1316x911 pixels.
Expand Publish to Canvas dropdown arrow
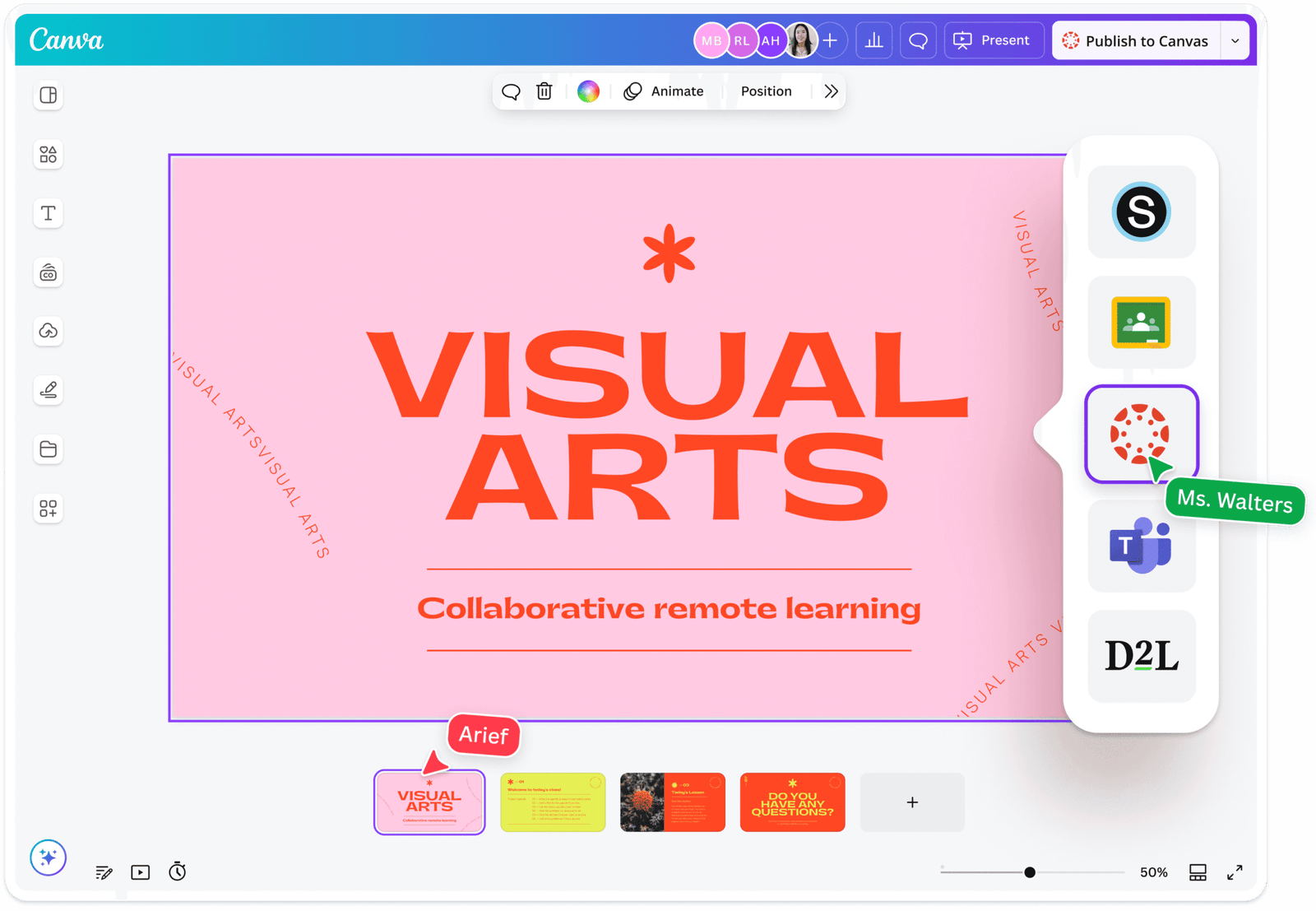[x=1235, y=40]
